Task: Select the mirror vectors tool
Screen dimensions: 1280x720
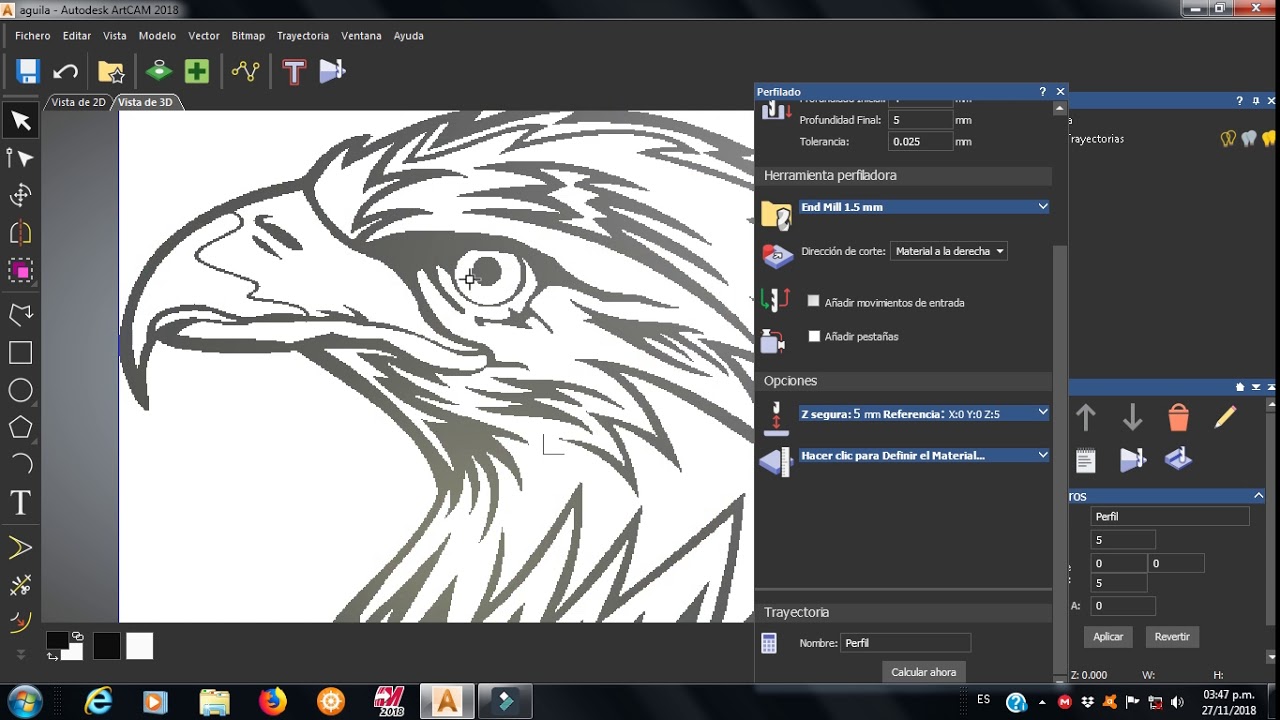Action: click(20, 233)
